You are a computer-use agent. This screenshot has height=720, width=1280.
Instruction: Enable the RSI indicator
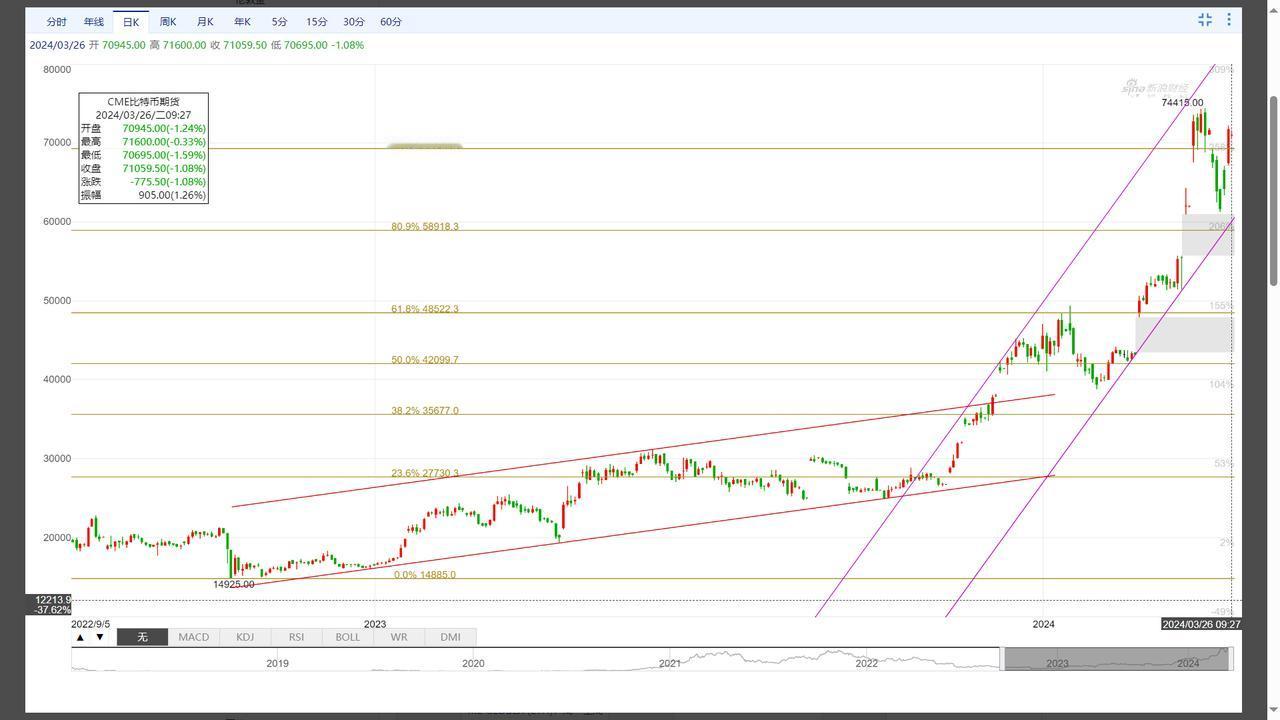(x=296, y=637)
